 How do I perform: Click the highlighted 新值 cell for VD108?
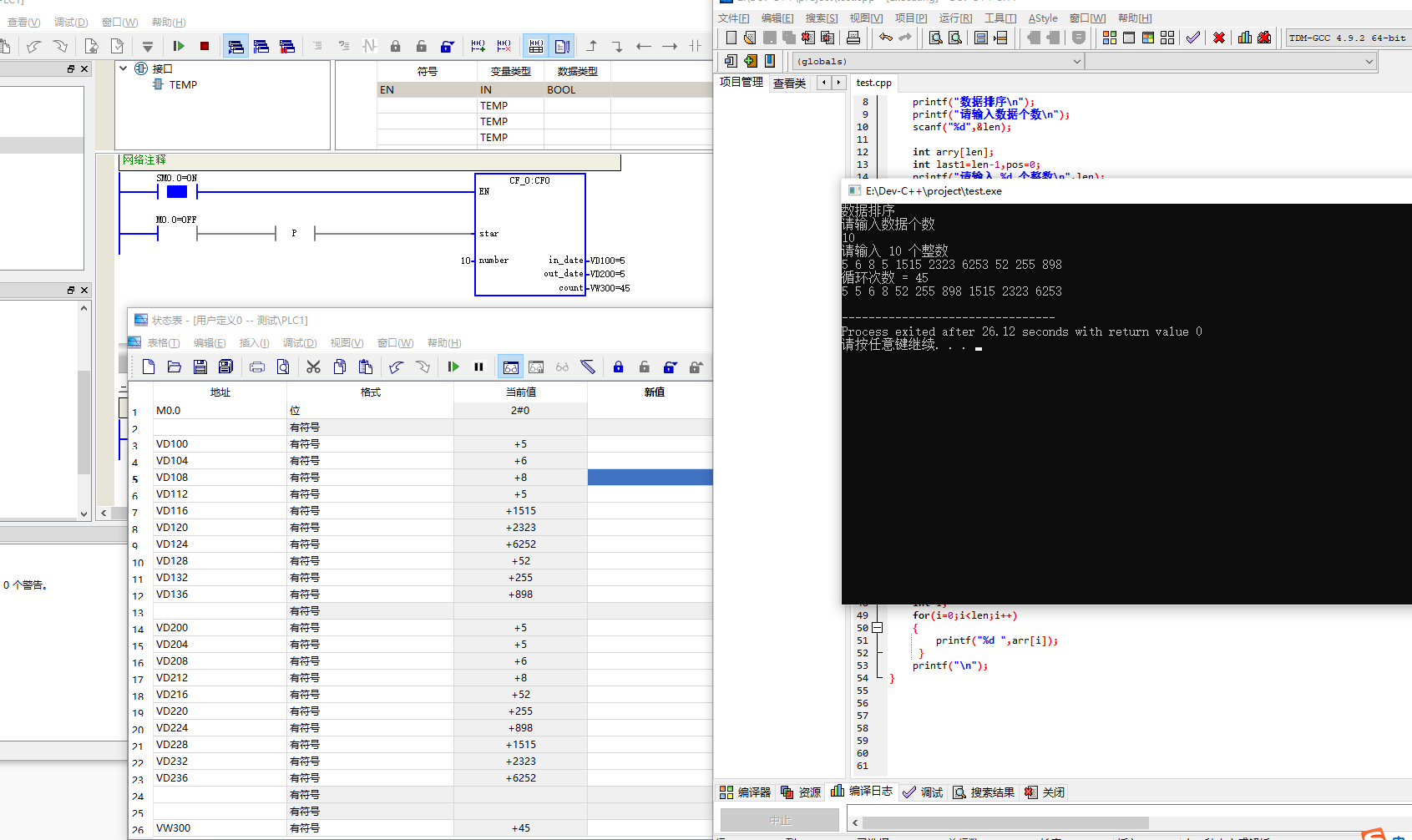click(x=650, y=477)
